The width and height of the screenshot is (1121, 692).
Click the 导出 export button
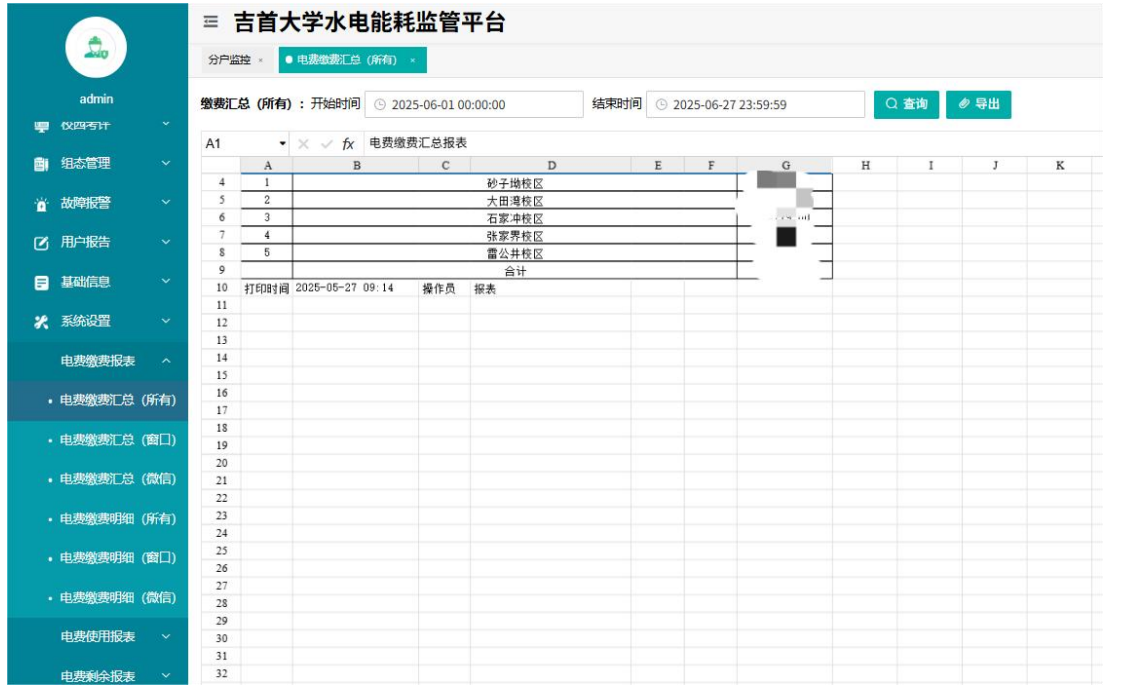(x=978, y=104)
